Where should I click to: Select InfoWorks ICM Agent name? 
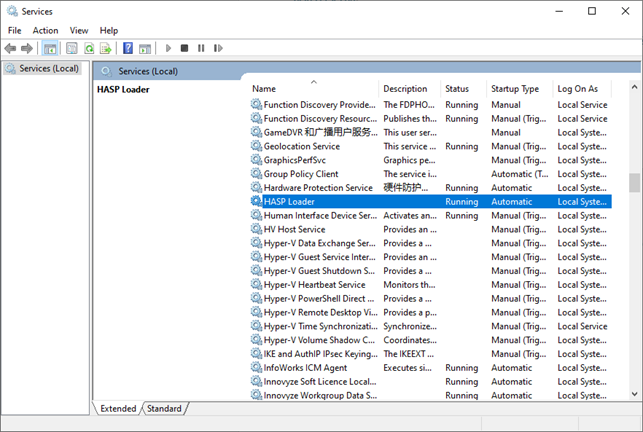pyautogui.click(x=305, y=368)
